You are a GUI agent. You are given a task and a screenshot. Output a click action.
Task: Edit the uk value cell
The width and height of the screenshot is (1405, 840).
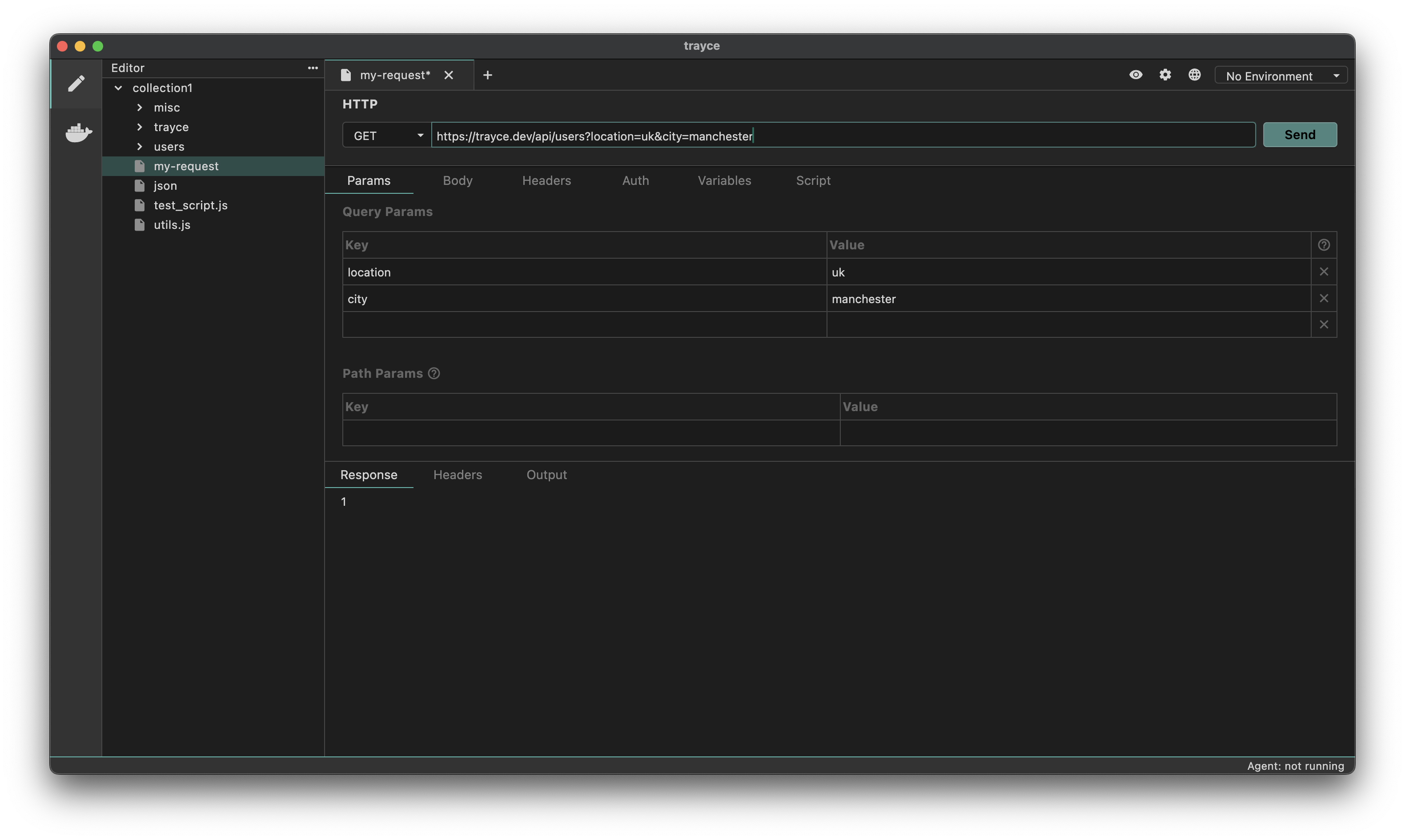coord(1069,272)
